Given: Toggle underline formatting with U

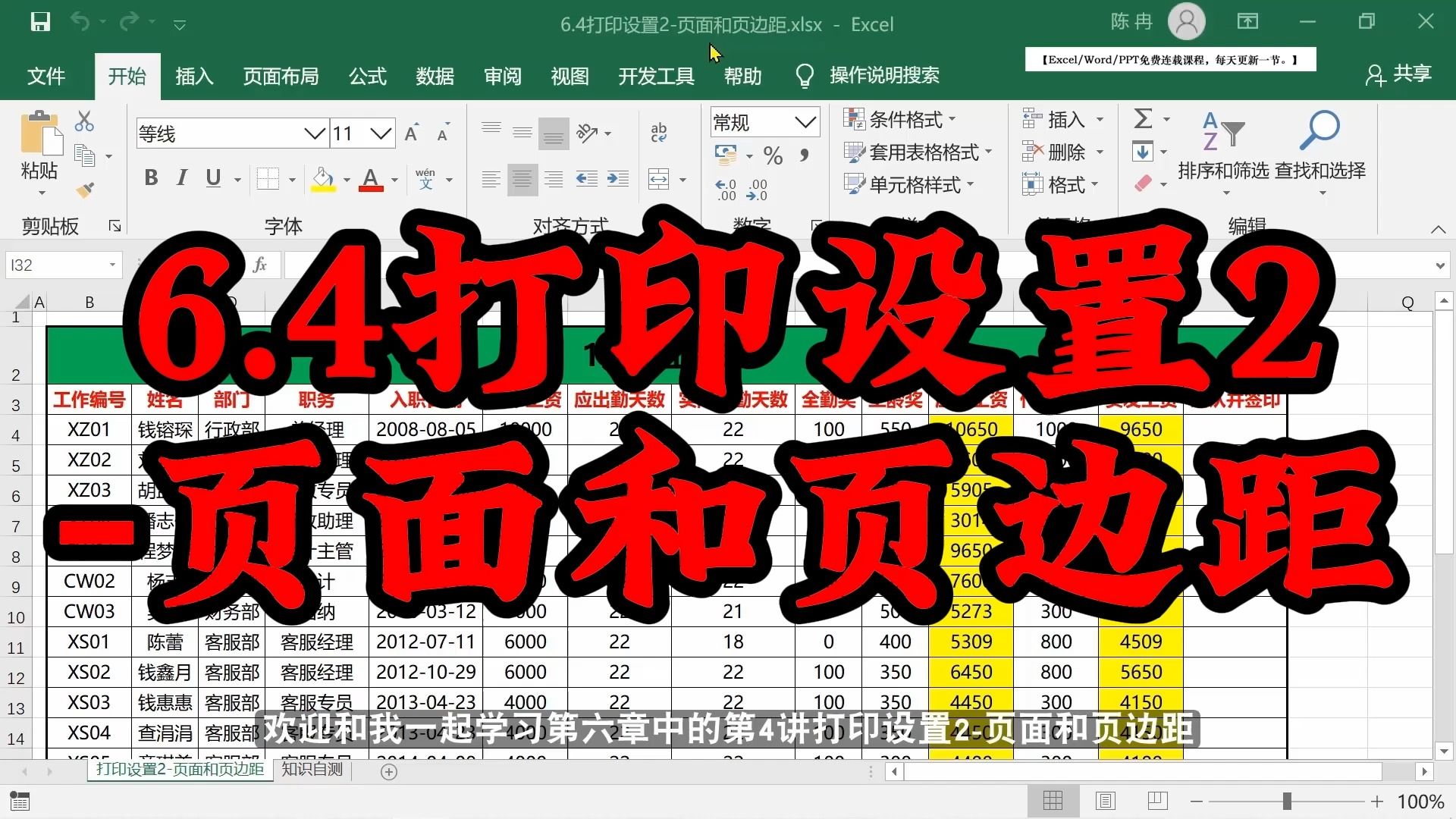Looking at the screenshot, I should point(212,178).
